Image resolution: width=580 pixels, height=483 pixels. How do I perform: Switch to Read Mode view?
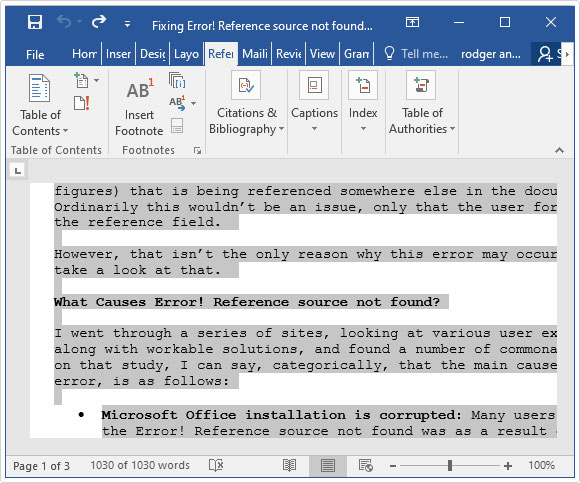pos(289,465)
